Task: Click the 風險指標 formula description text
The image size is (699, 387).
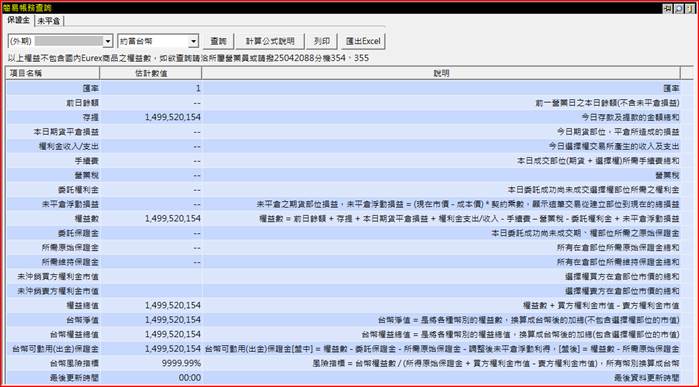Action: click(496, 363)
